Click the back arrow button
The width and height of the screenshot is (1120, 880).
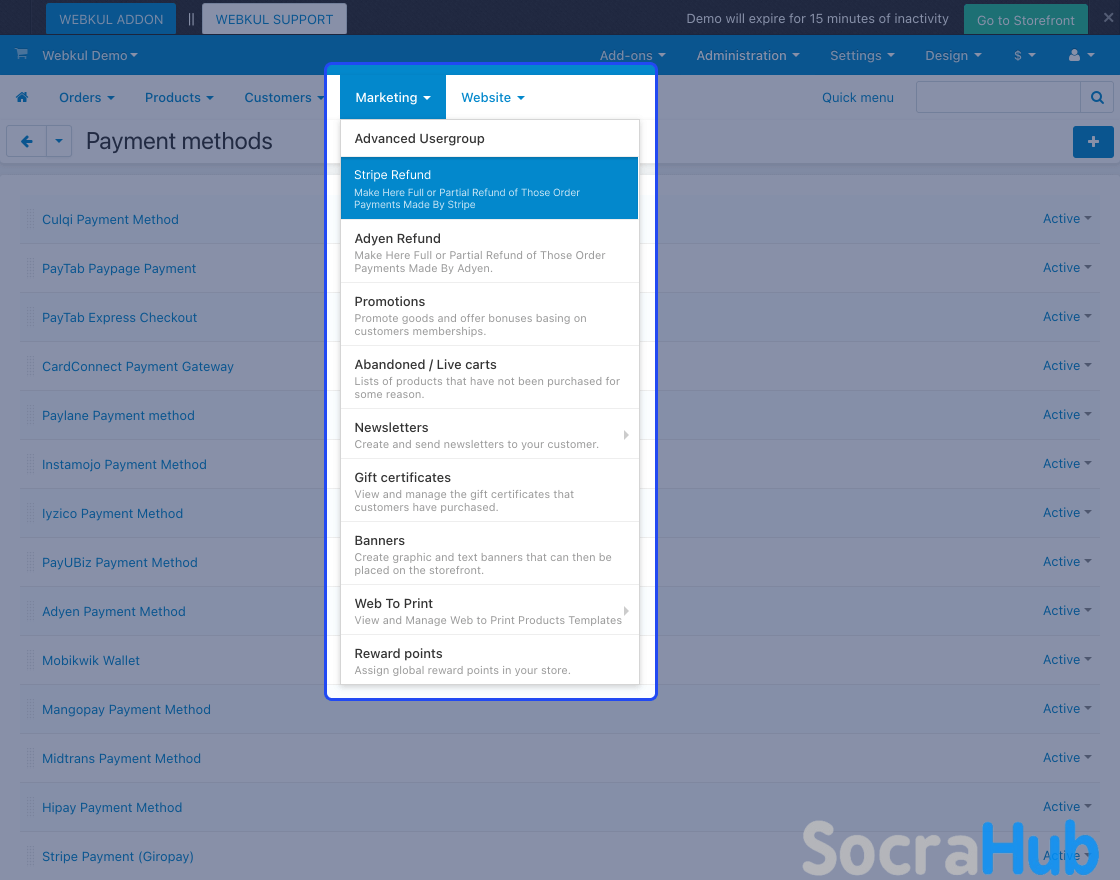[x=26, y=141]
